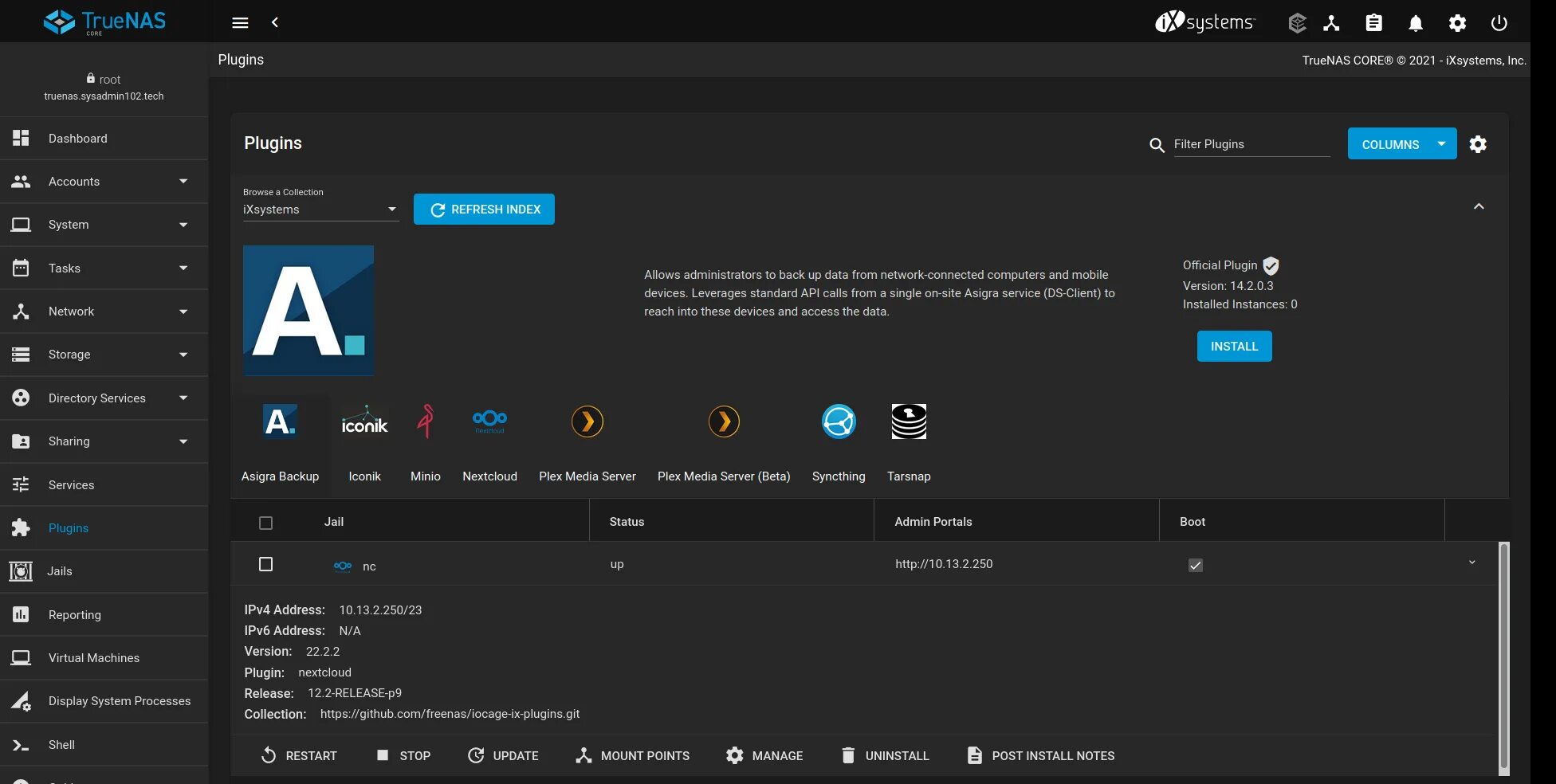
Task: Open the COLUMNS dropdown button
Action: tap(1402, 144)
